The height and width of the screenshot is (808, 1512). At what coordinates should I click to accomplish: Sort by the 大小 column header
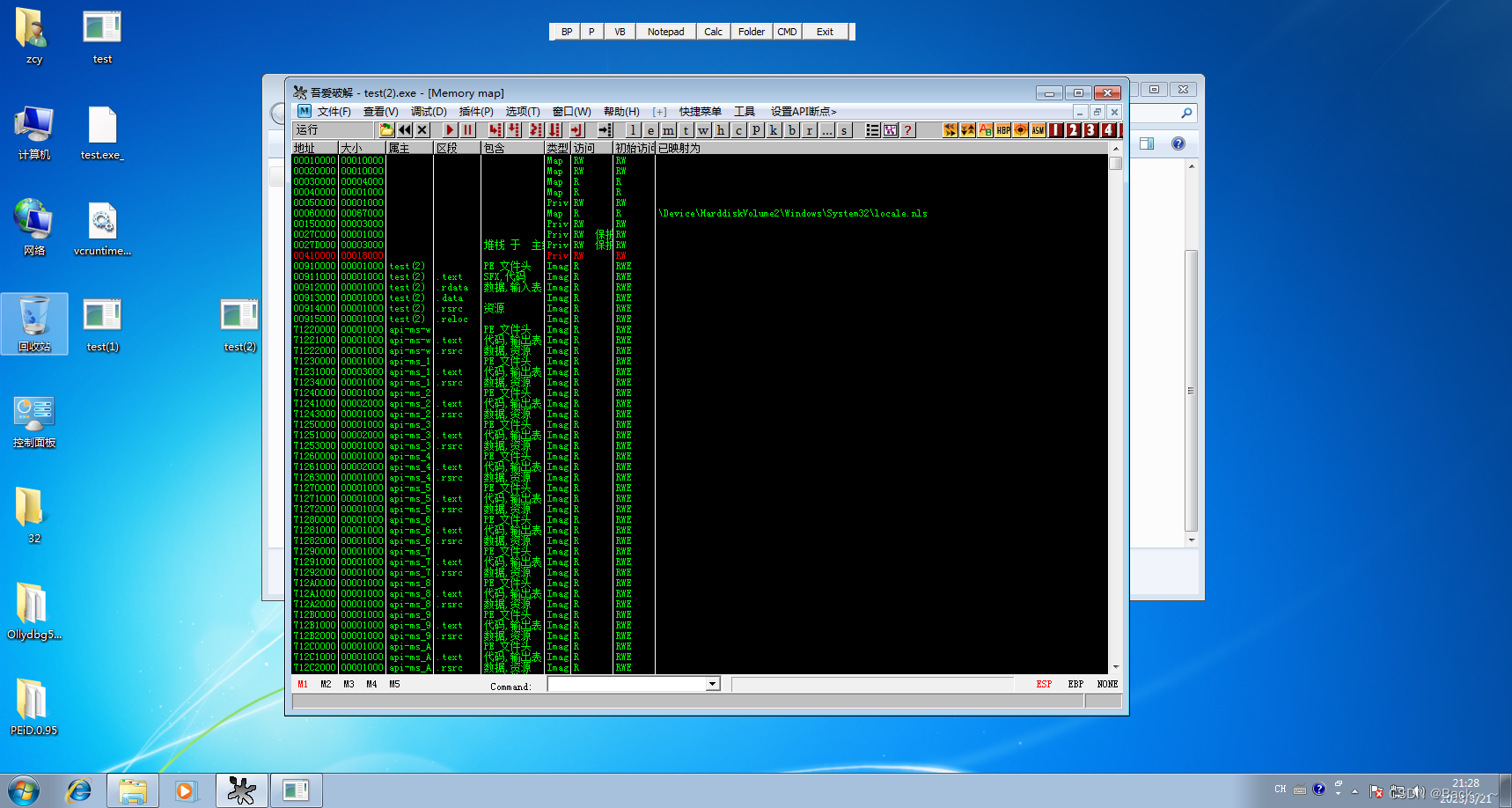(x=362, y=148)
